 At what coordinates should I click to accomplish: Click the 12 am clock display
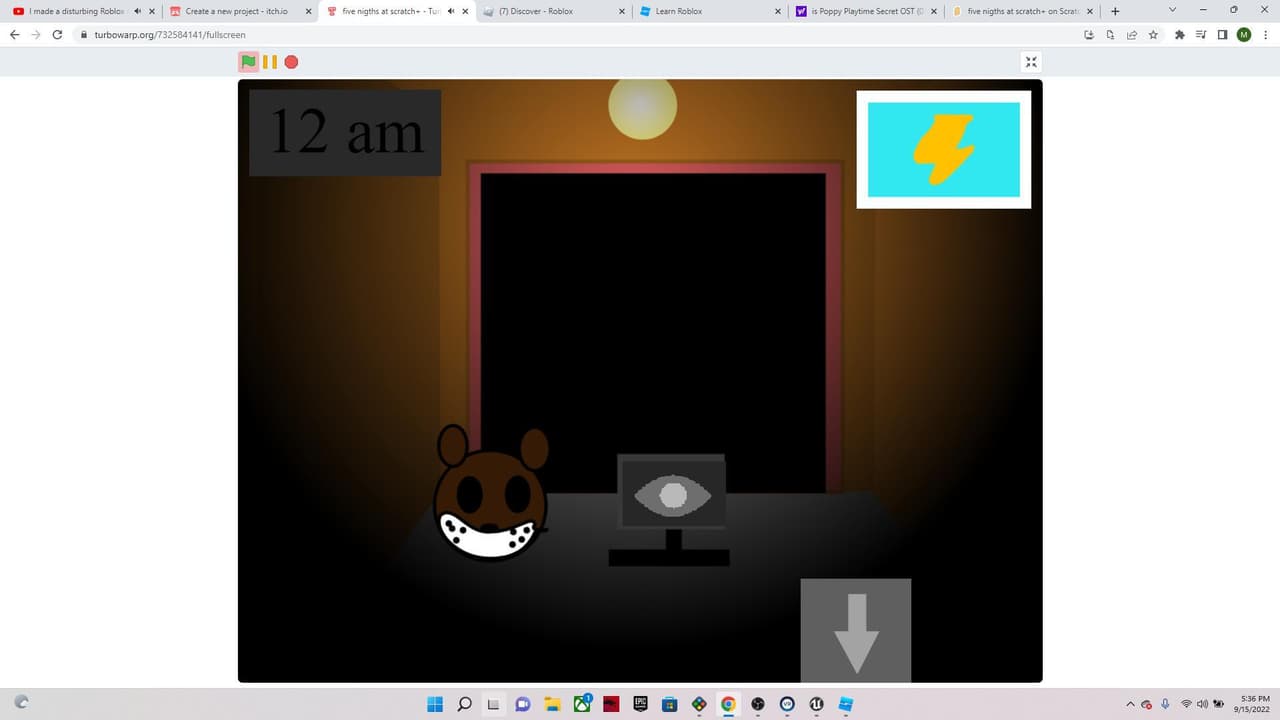pos(345,132)
